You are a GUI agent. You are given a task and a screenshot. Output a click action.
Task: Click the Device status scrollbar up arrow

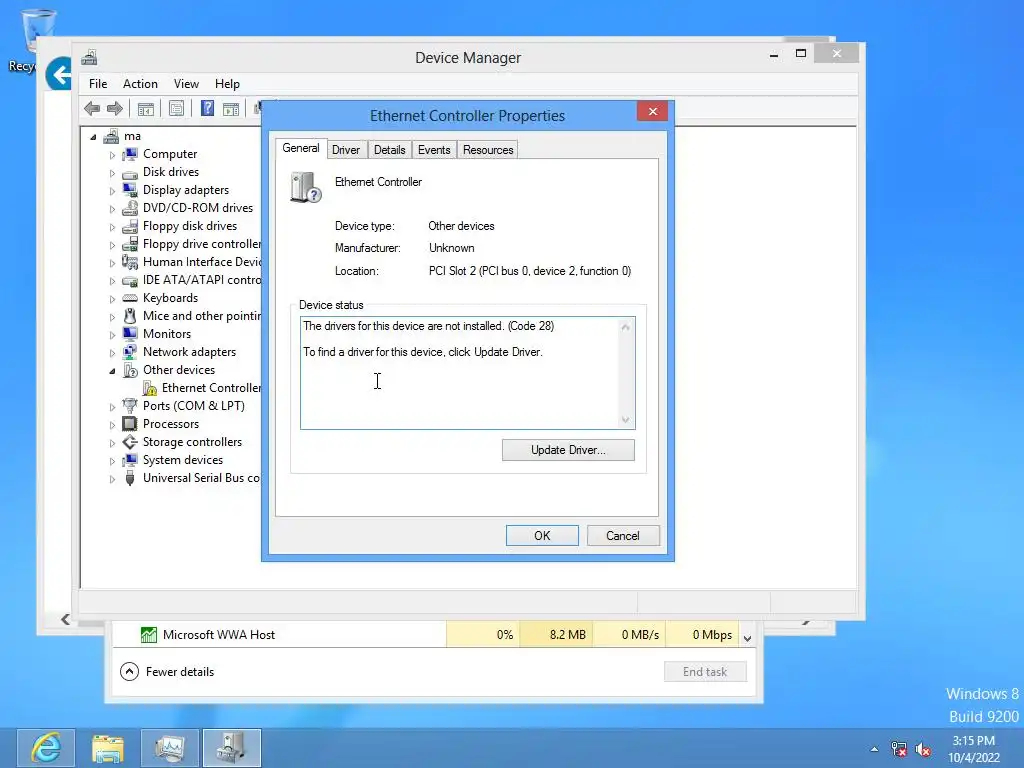(x=626, y=327)
